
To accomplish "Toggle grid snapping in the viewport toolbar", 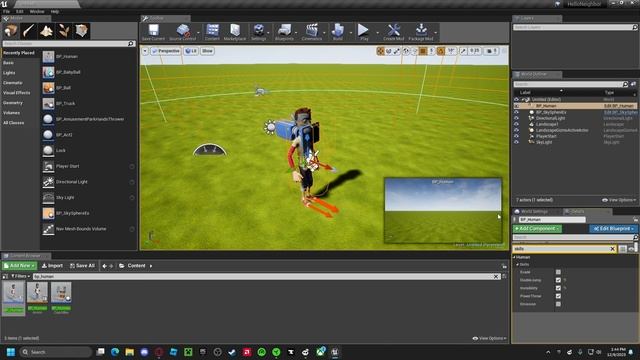I will [x=423, y=51].
